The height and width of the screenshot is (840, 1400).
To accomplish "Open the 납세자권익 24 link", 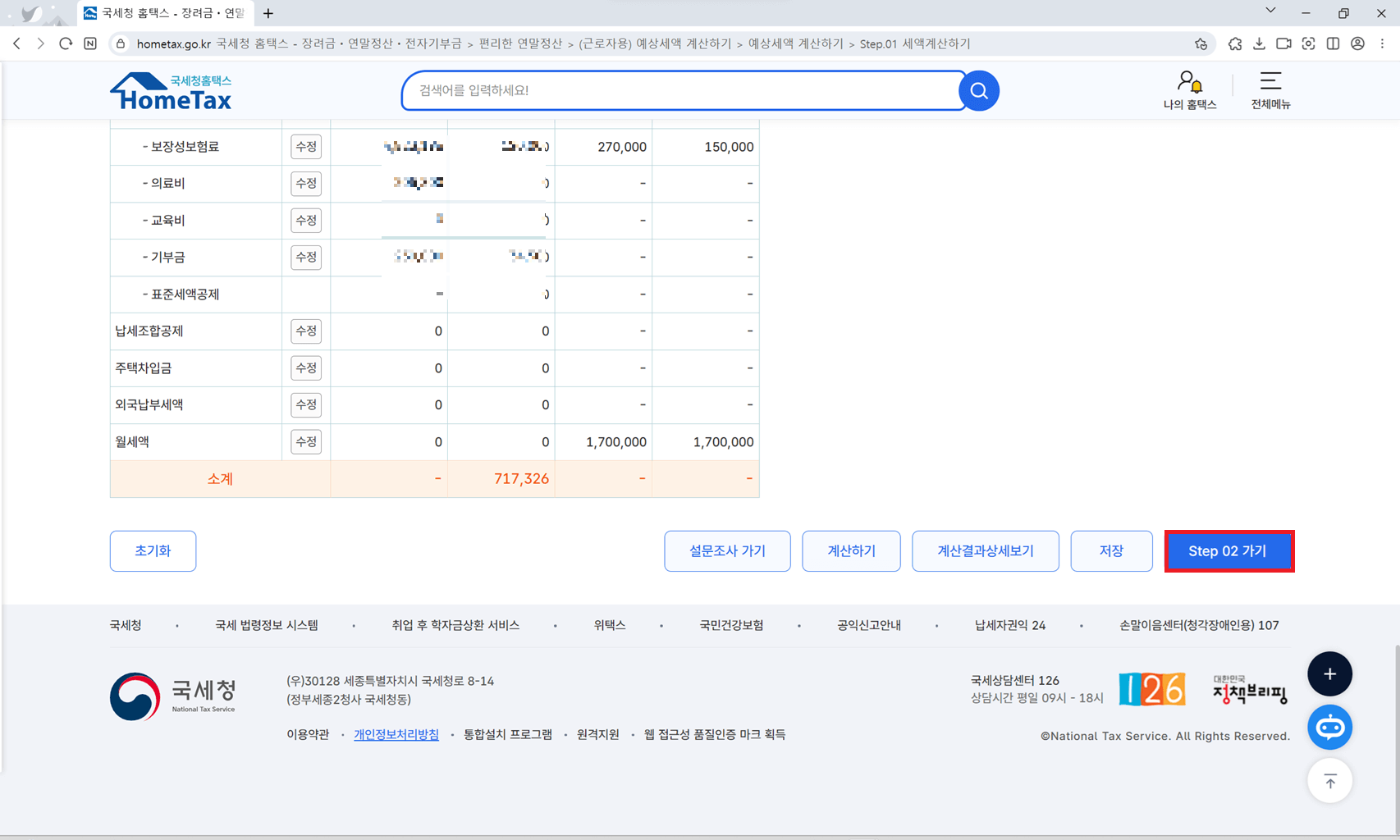I will click(1010, 625).
